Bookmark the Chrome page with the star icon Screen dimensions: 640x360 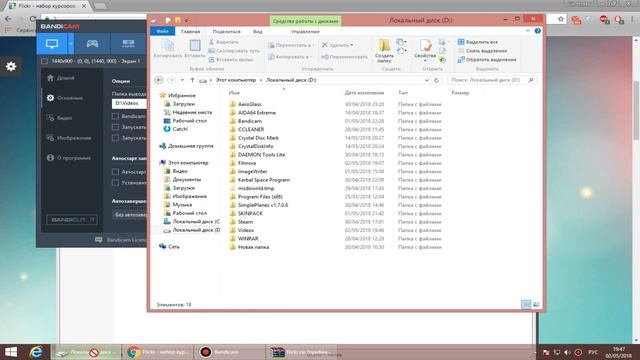(x=561, y=19)
